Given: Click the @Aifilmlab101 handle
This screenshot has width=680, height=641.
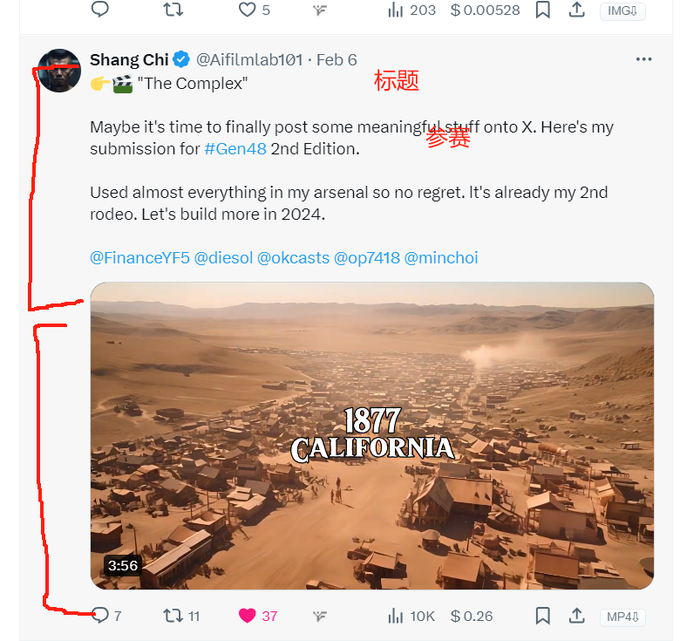Looking at the screenshot, I should (x=249, y=60).
